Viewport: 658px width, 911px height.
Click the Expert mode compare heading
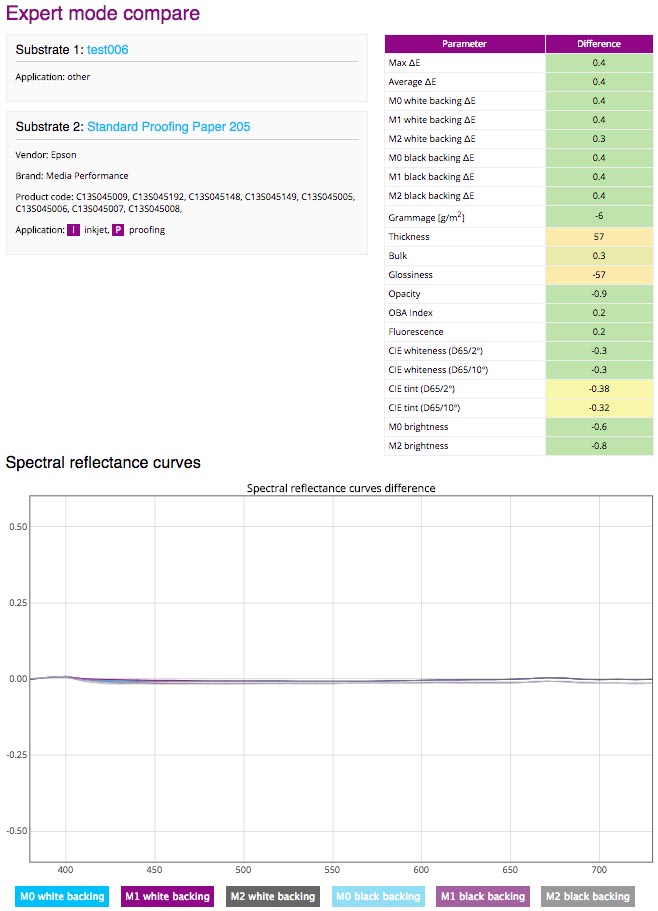[x=103, y=13]
